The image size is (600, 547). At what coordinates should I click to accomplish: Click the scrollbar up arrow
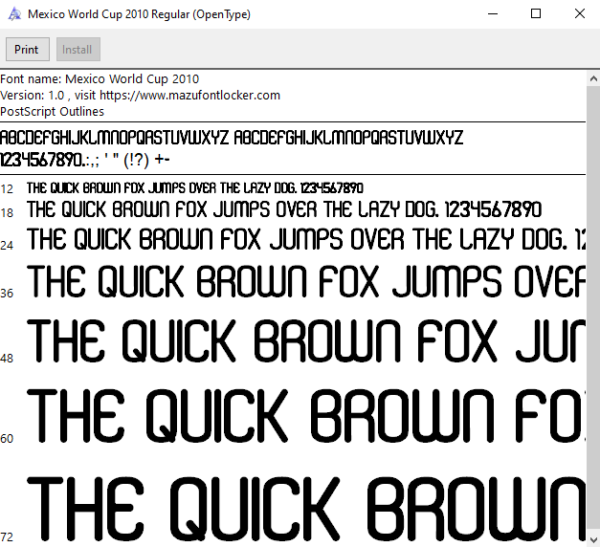pos(593,79)
